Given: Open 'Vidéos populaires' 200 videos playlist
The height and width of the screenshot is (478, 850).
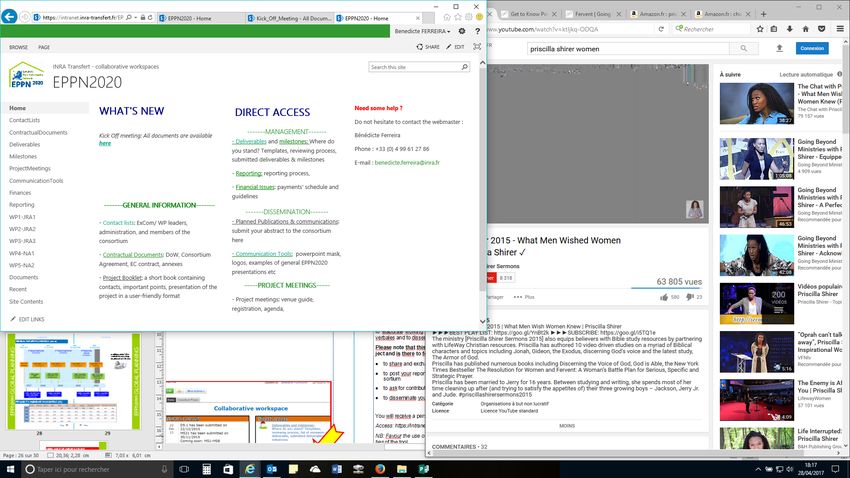Looking at the screenshot, I should click(x=757, y=303).
